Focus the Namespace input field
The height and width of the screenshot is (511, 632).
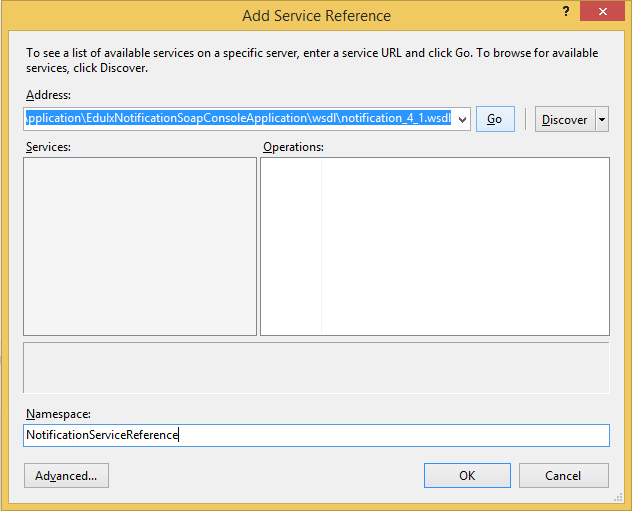[316, 435]
